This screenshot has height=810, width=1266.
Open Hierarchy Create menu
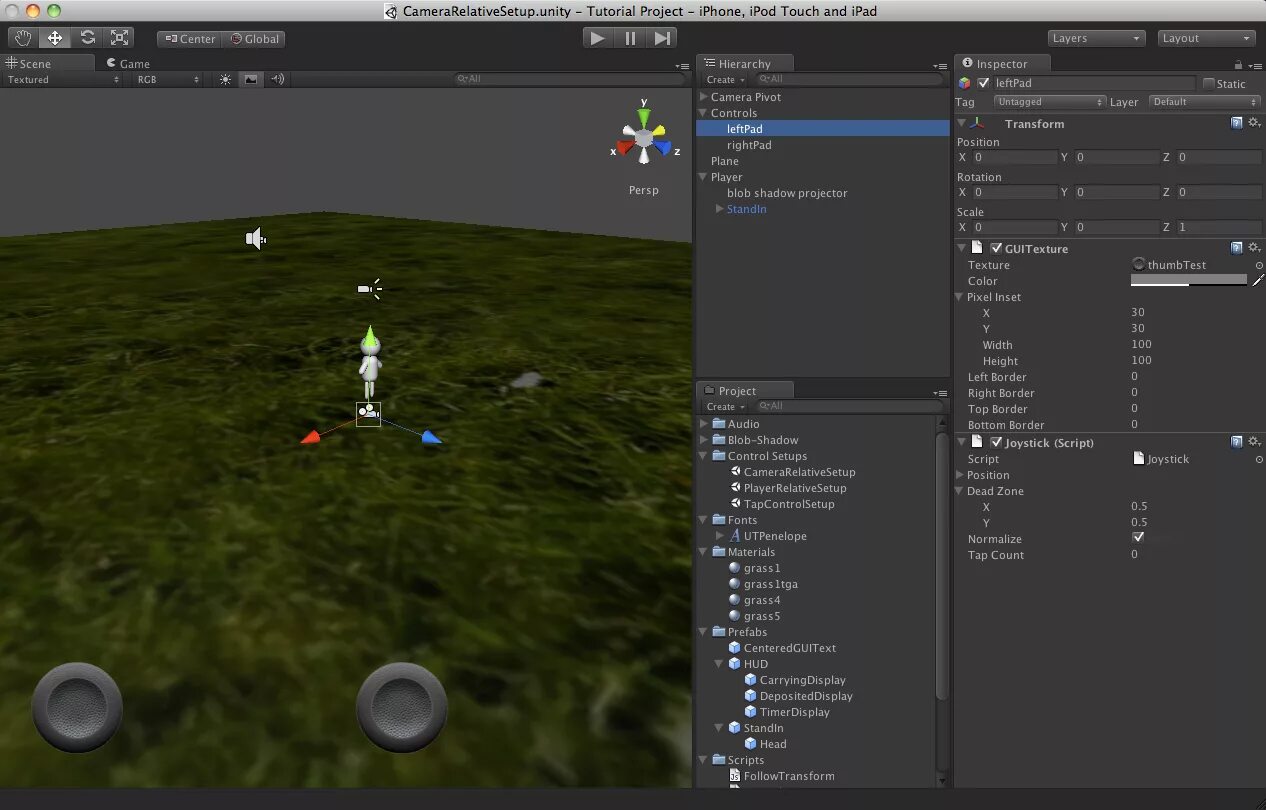[725, 79]
